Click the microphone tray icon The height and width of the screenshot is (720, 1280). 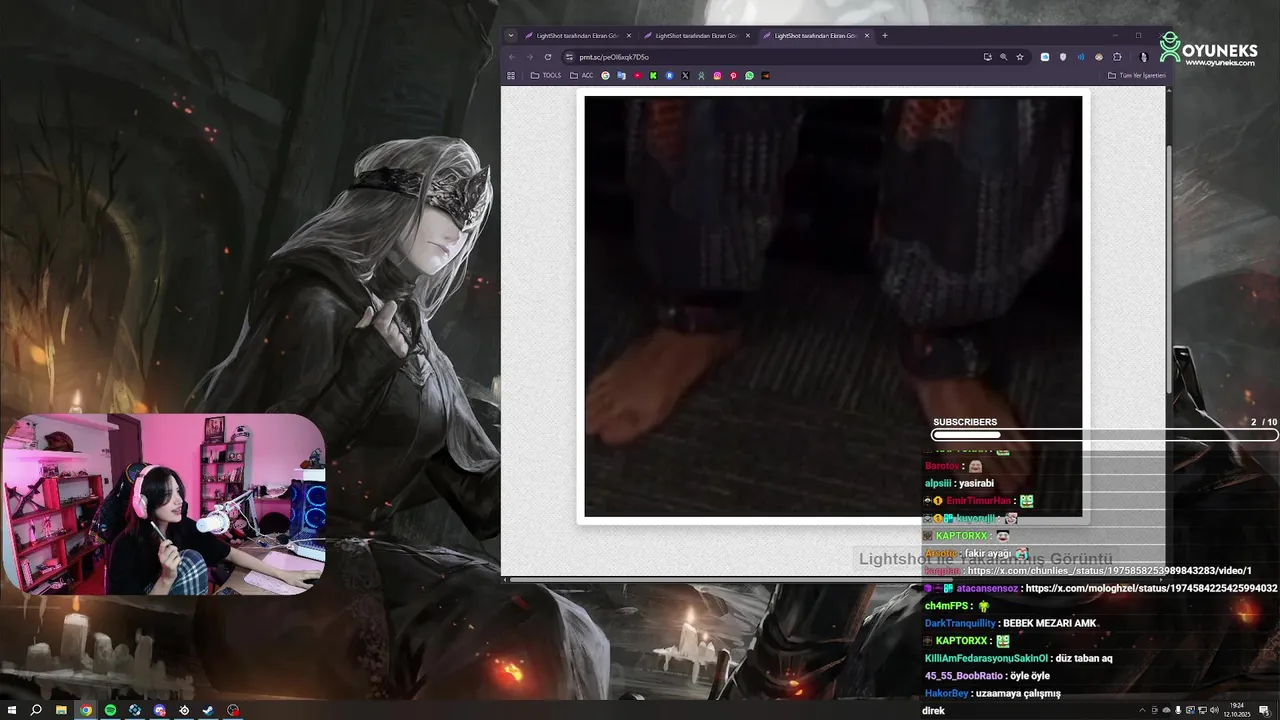pos(1178,710)
